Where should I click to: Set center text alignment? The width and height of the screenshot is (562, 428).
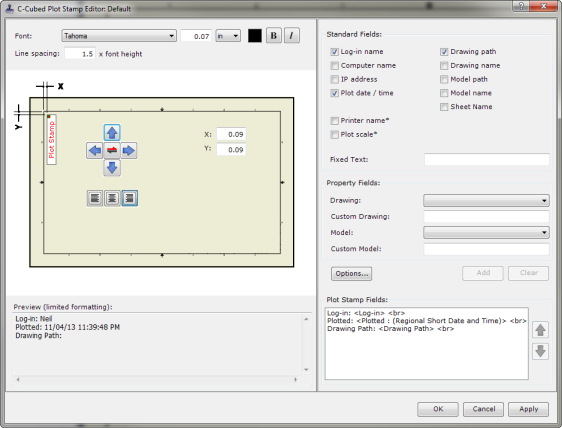pyautogui.click(x=112, y=198)
